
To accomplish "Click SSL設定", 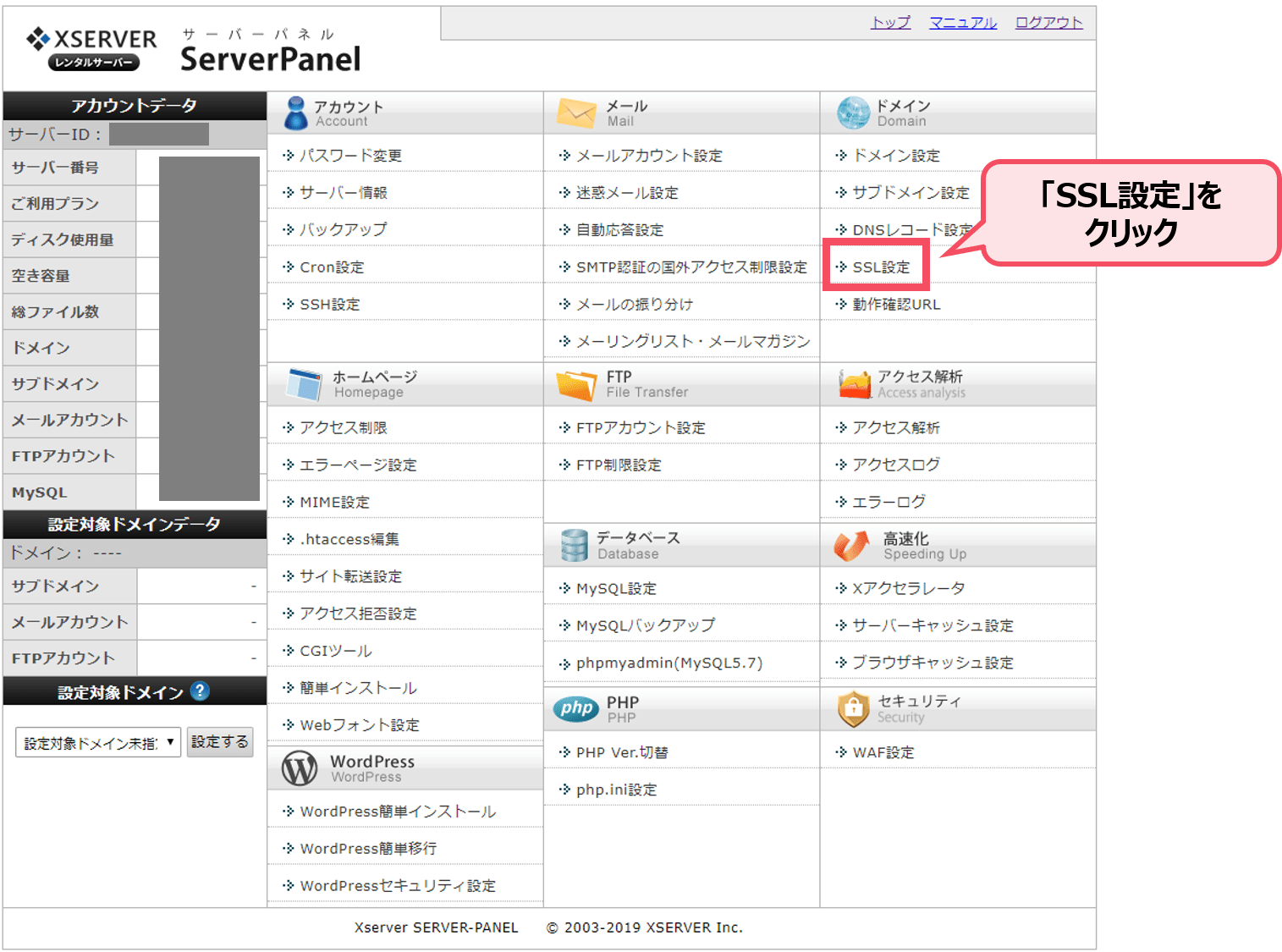I will 881,267.
